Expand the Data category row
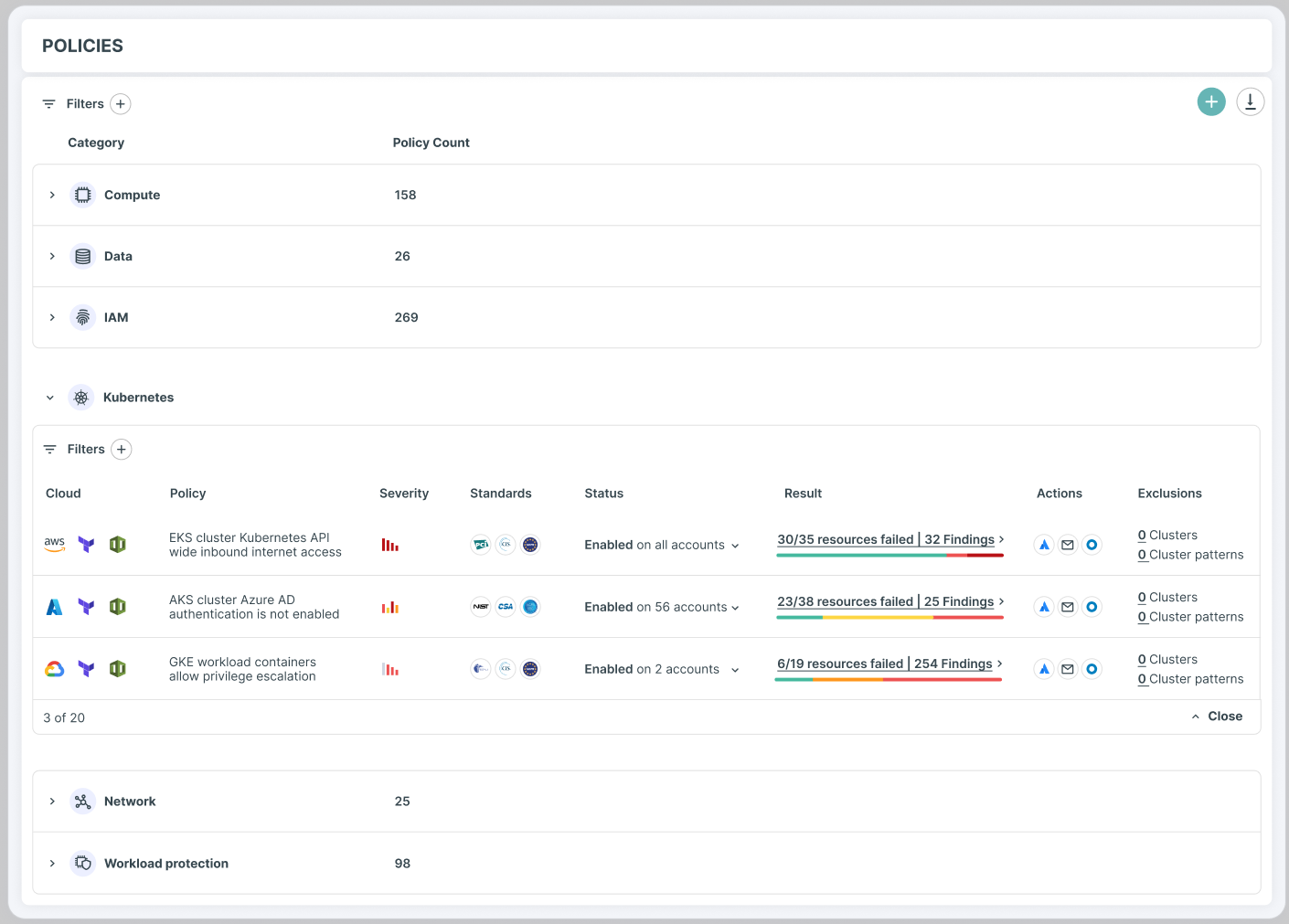Screen dimensions: 1289x924 [x=52, y=256]
